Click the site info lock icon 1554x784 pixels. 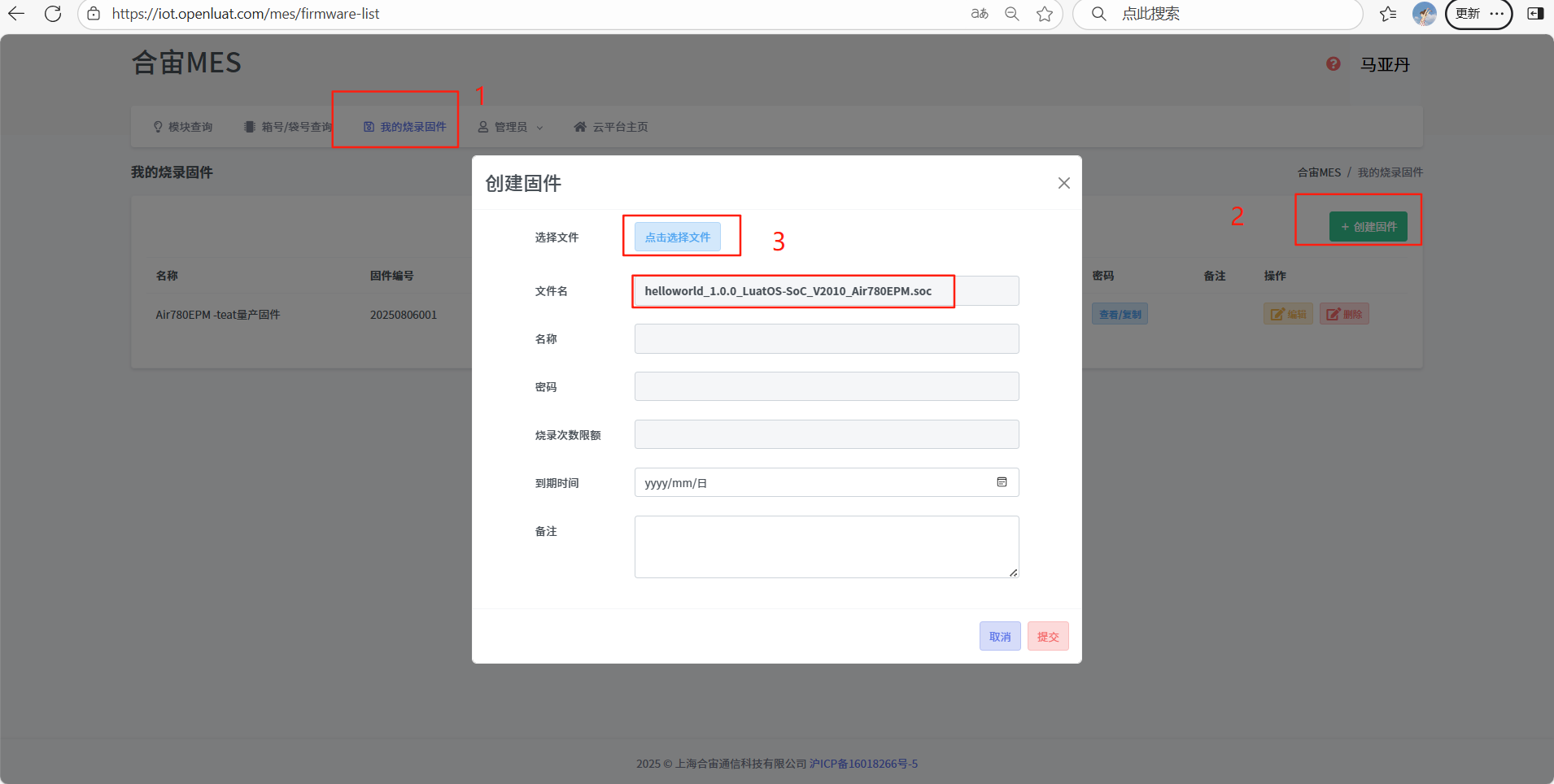click(94, 14)
